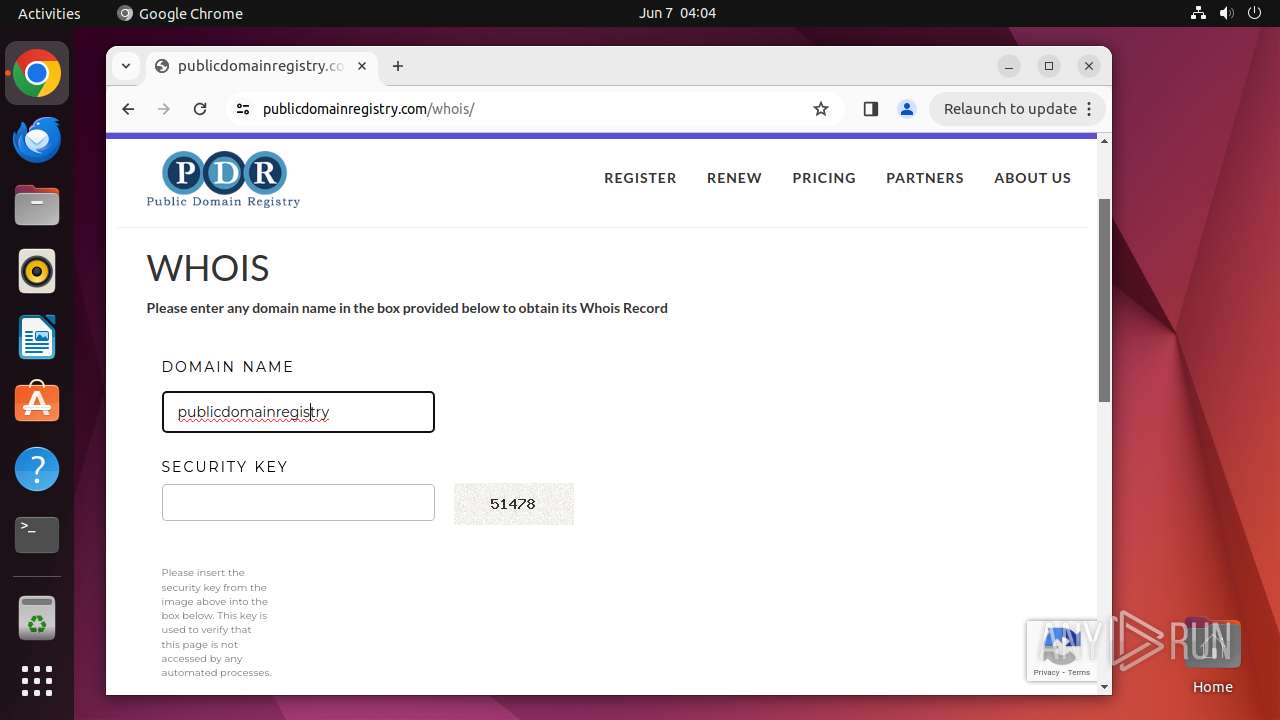Select the WHOIS heading text

[208, 268]
